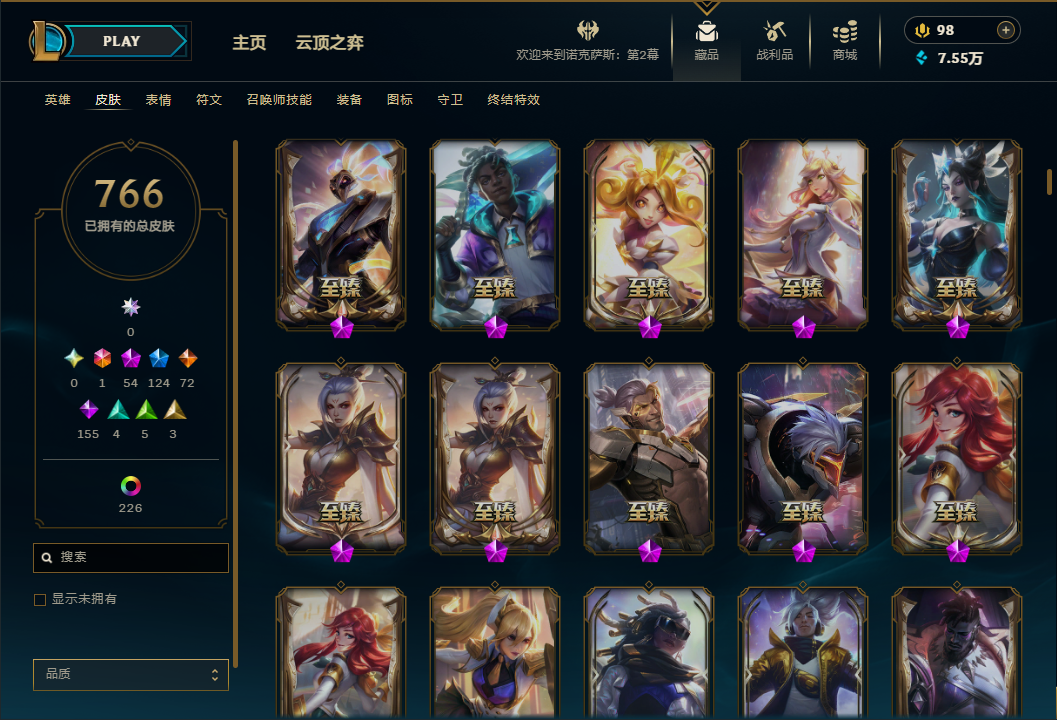
Task: Open the 藏品 collection bag icon
Action: (x=706, y=32)
